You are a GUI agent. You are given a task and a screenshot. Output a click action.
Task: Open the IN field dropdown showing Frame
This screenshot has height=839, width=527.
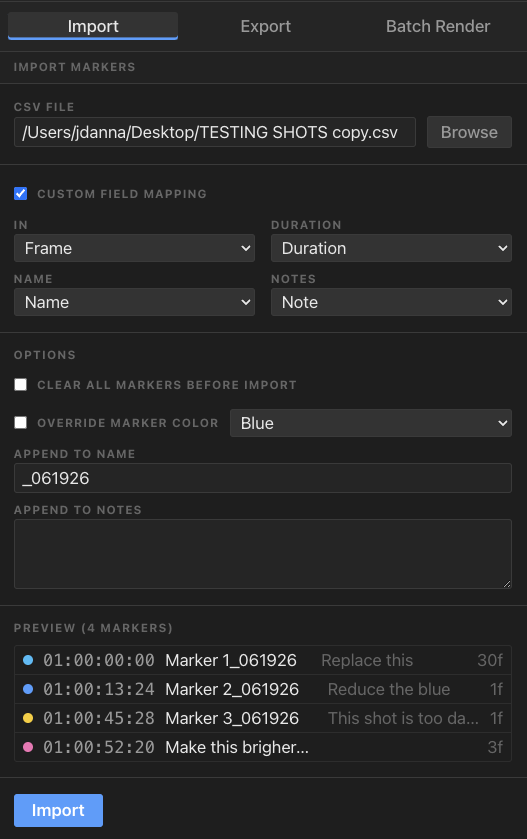134,248
